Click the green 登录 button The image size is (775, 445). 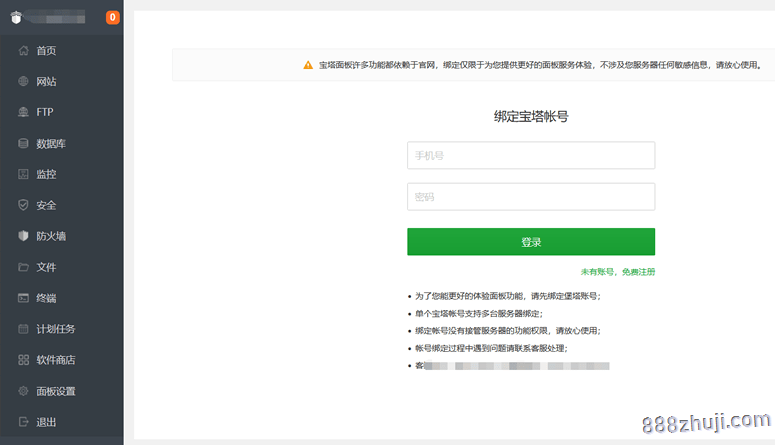(x=531, y=242)
